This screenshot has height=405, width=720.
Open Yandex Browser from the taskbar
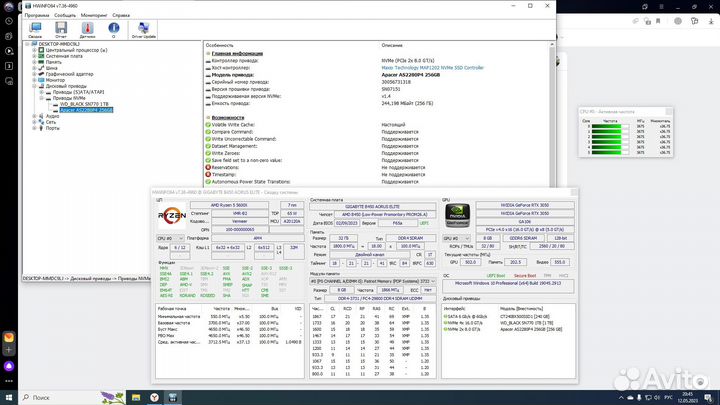pos(154,397)
